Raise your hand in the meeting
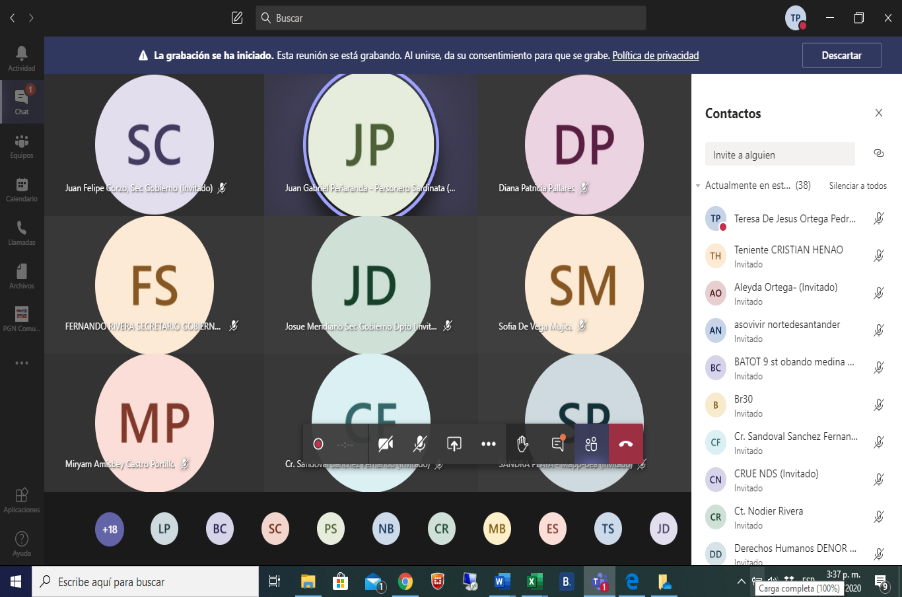The width and height of the screenshot is (902, 597). pos(522,444)
